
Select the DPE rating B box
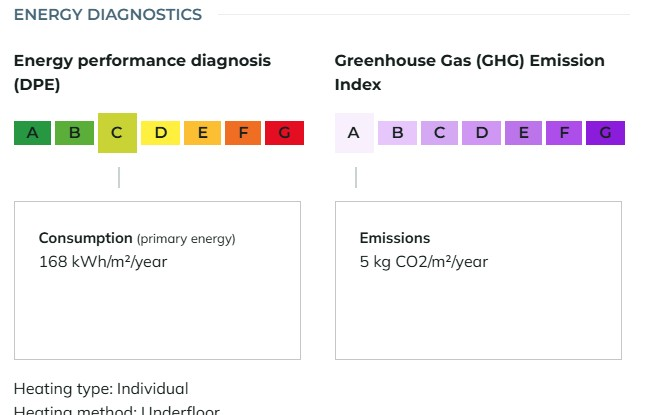(75, 133)
